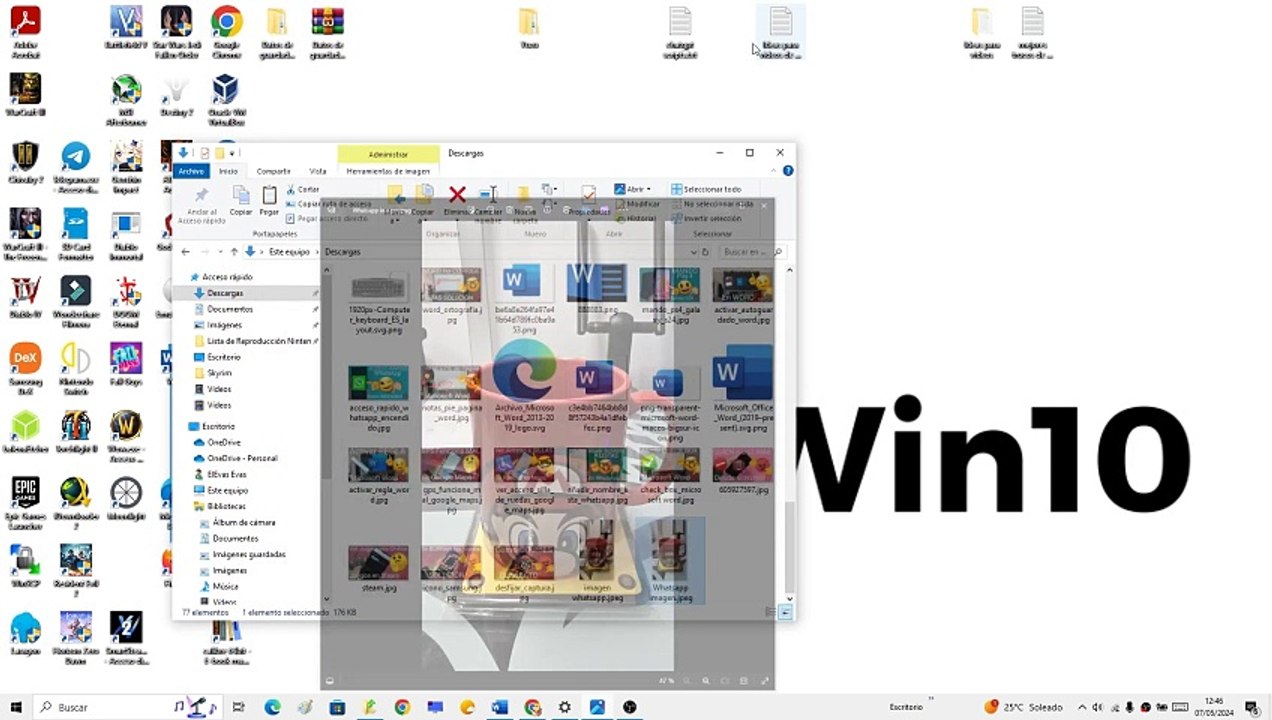Select Descargas in the navigation pane
This screenshot has width=1272, height=720.
225,293
